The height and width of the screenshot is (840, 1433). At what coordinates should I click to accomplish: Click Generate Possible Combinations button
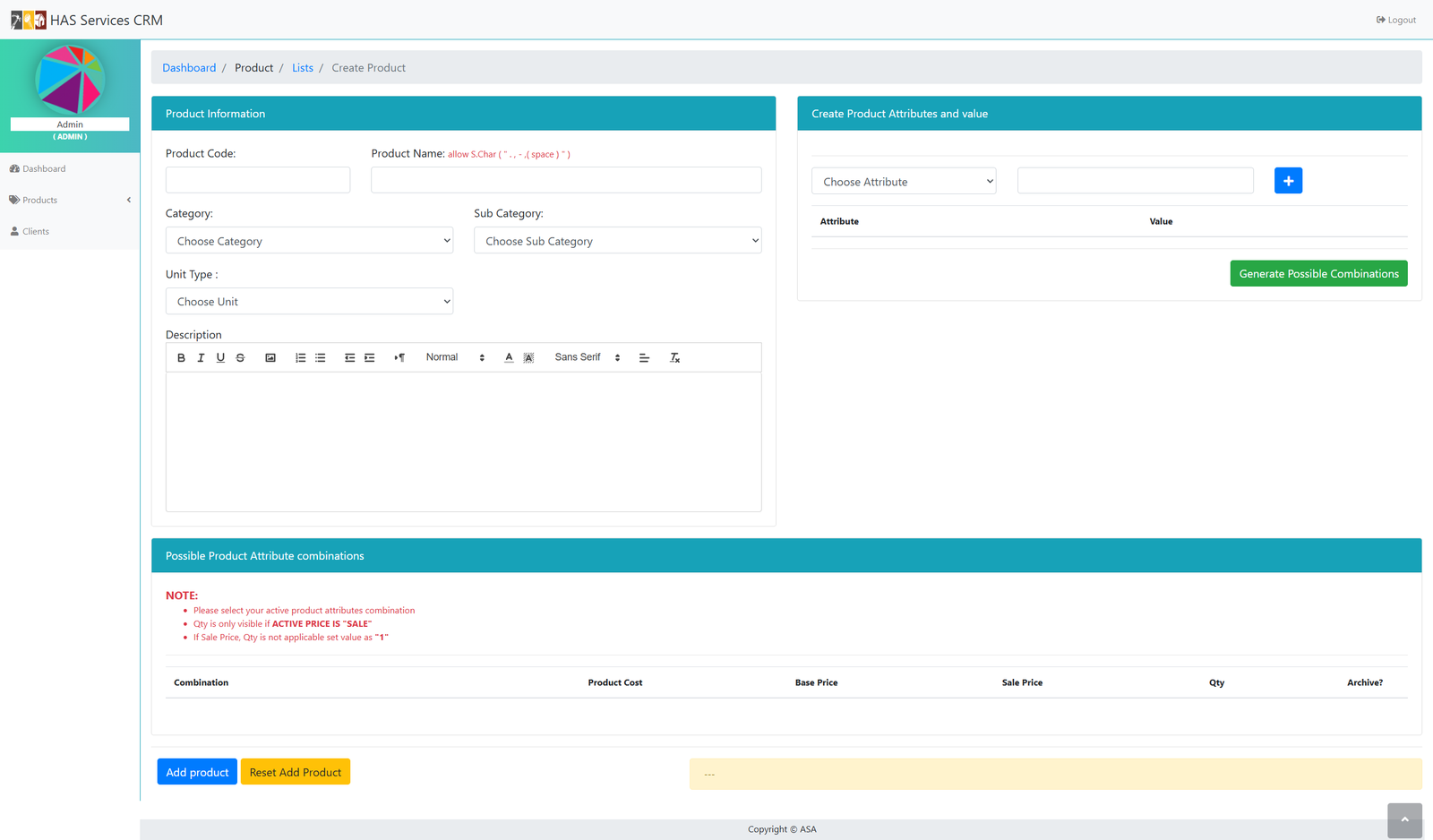pos(1318,274)
